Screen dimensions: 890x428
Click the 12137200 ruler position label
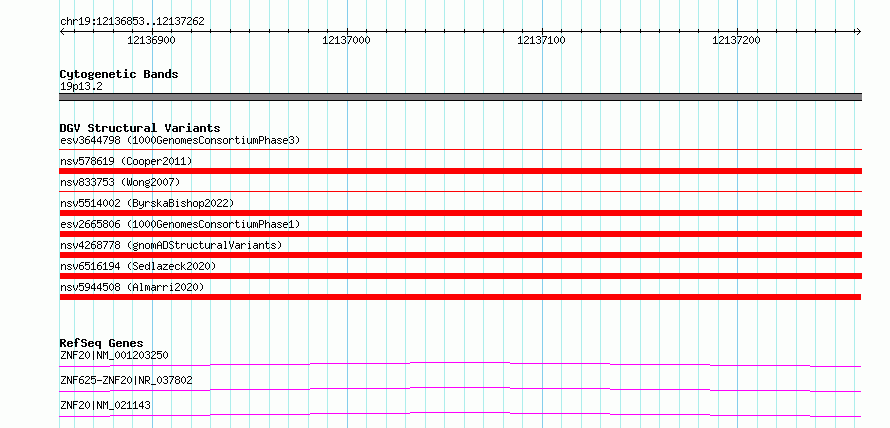click(x=736, y=40)
